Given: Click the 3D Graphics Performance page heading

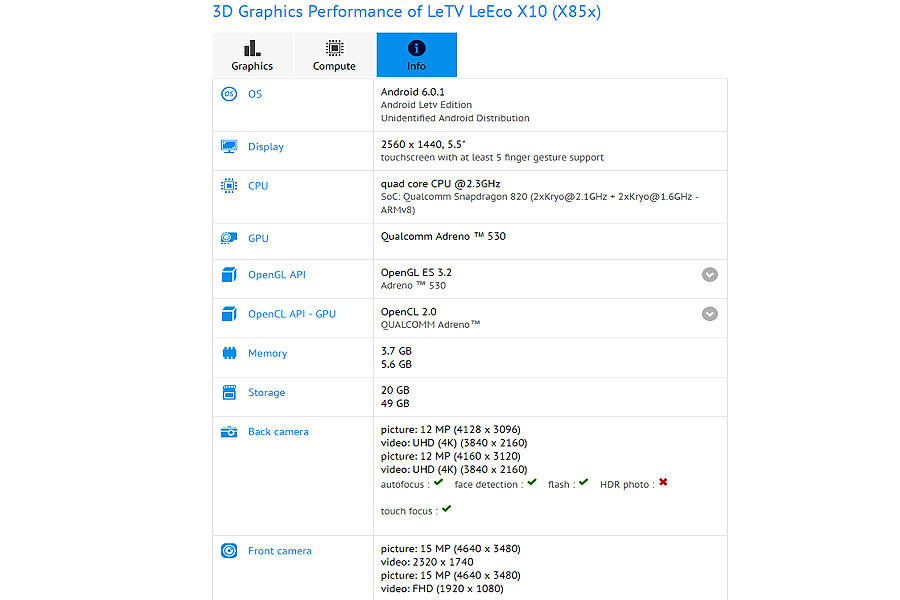Looking at the screenshot, I should click(407, 12).
